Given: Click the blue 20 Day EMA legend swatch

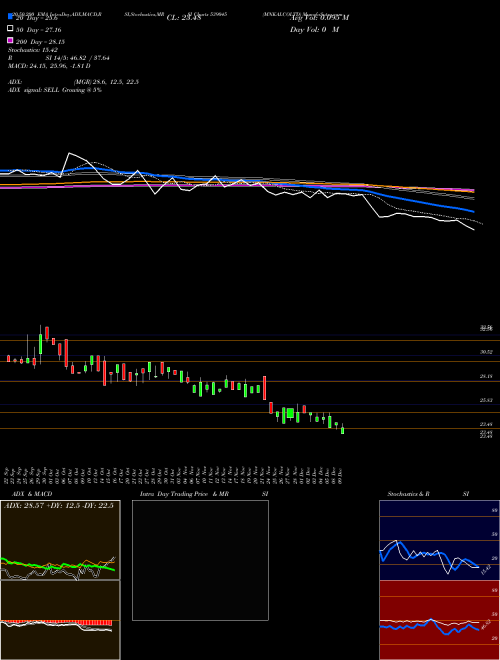Looking at the screenshot, I should tap(10, 17).
